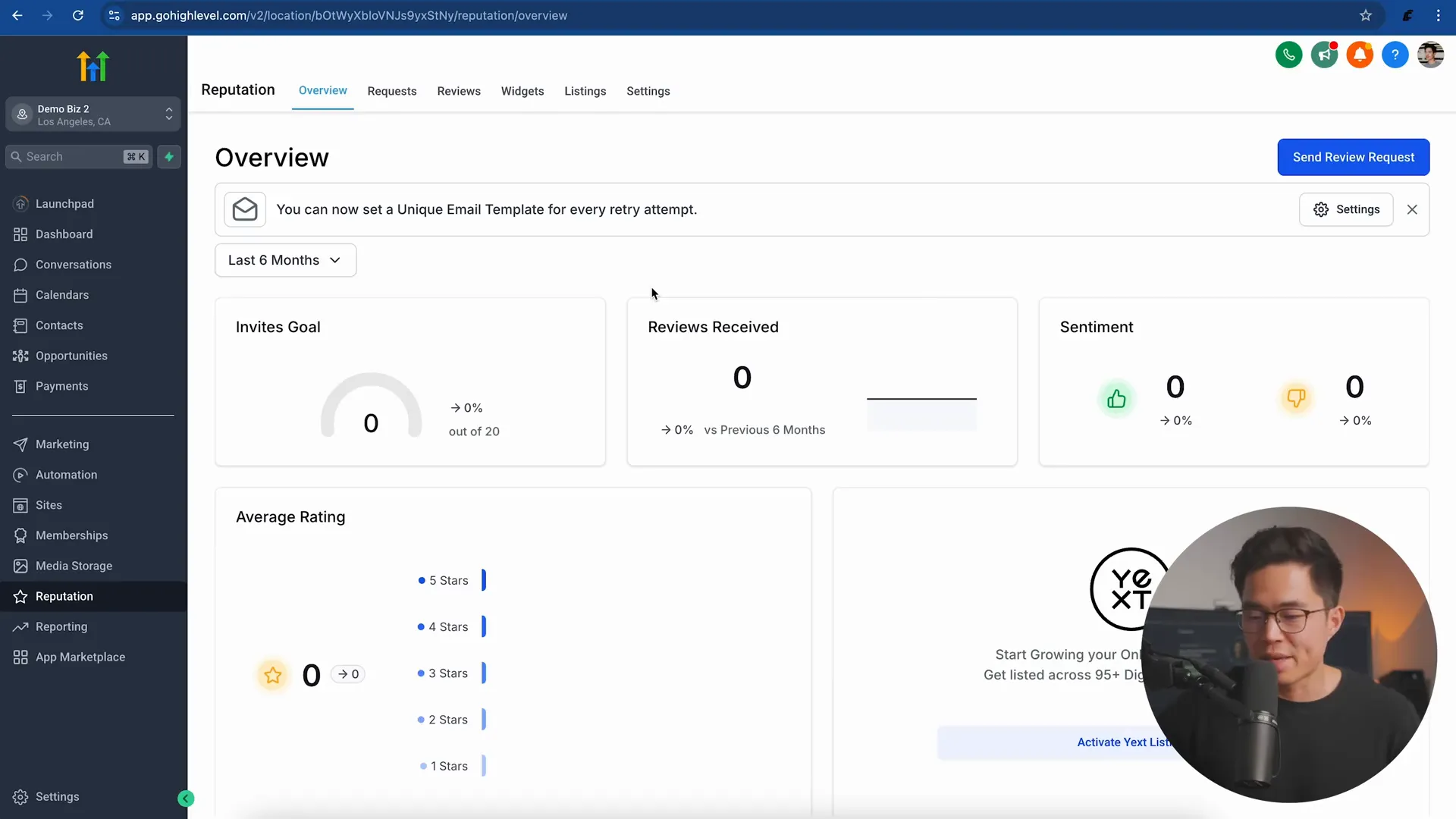Click 'out of 20' goal text
1456x819 pixels.
point(474,431)
